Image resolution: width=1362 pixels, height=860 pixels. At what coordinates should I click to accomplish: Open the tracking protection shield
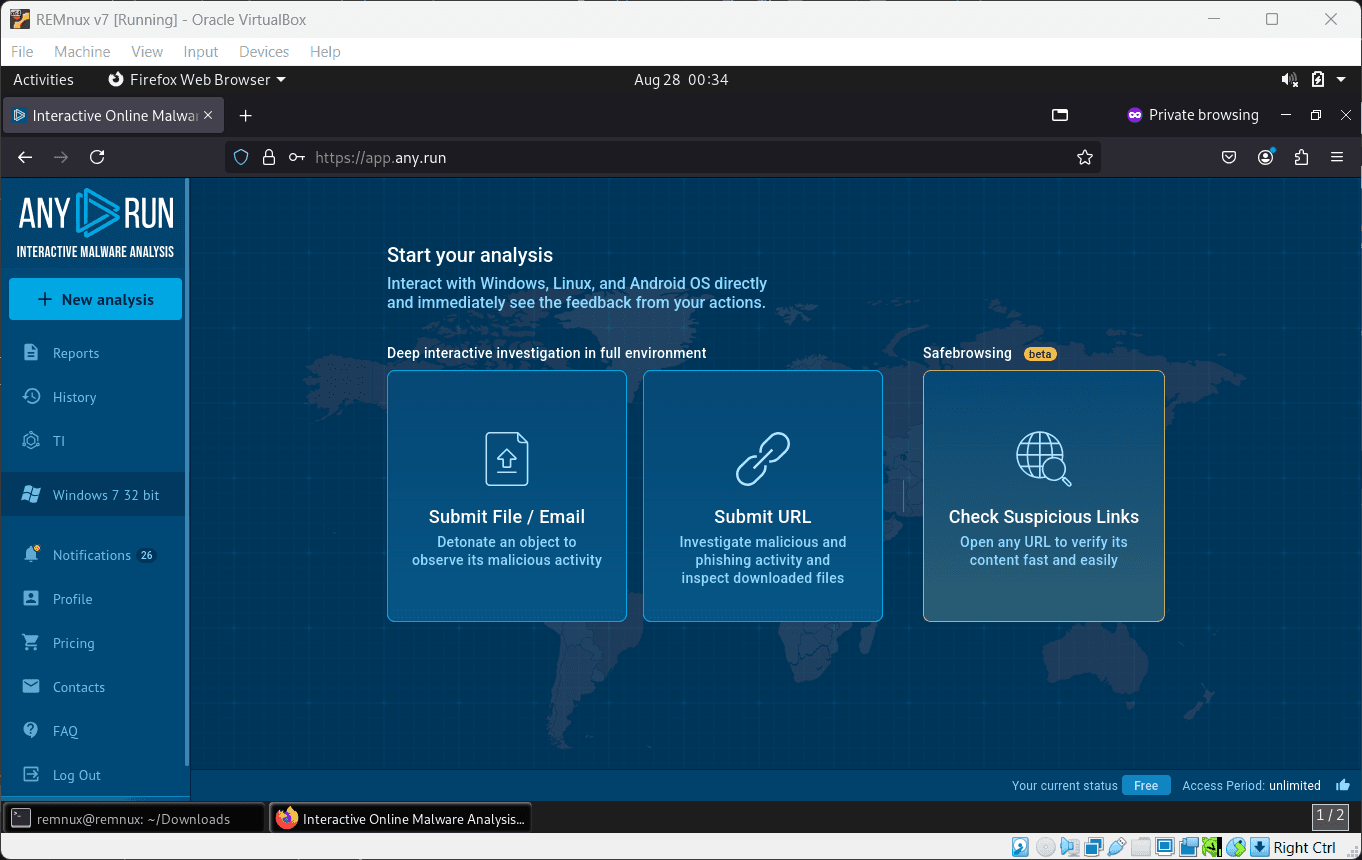tap(240, 157)
